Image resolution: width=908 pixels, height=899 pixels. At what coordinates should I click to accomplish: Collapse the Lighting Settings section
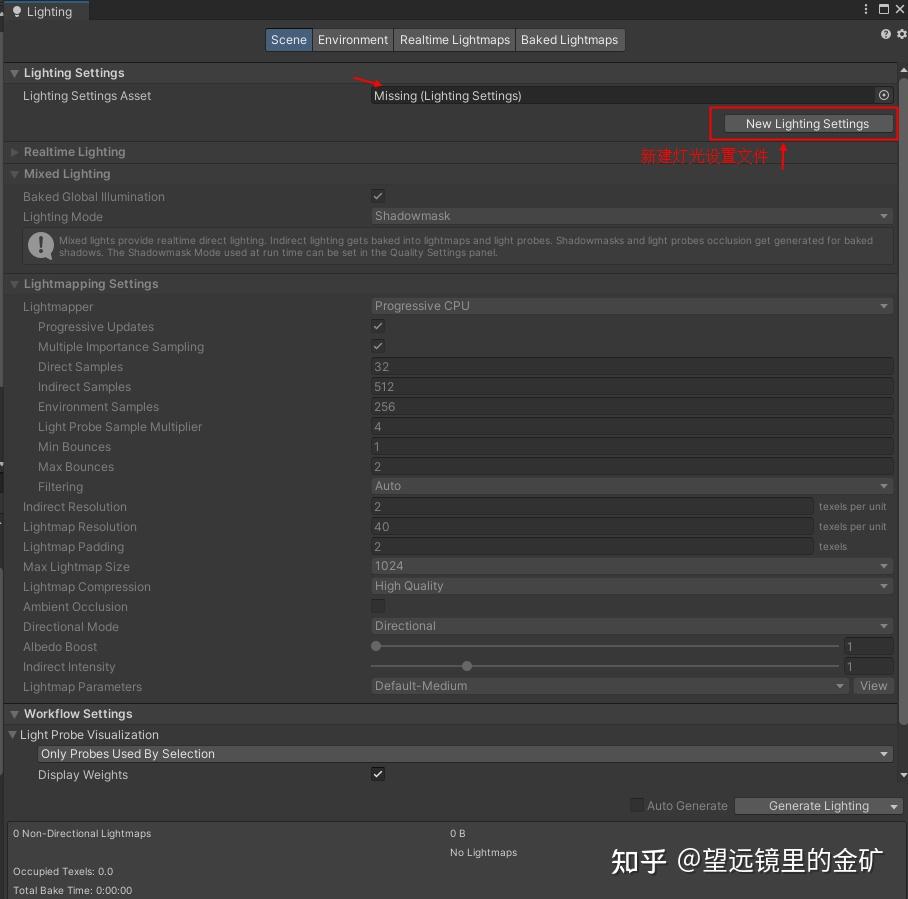tap(14, 73)
